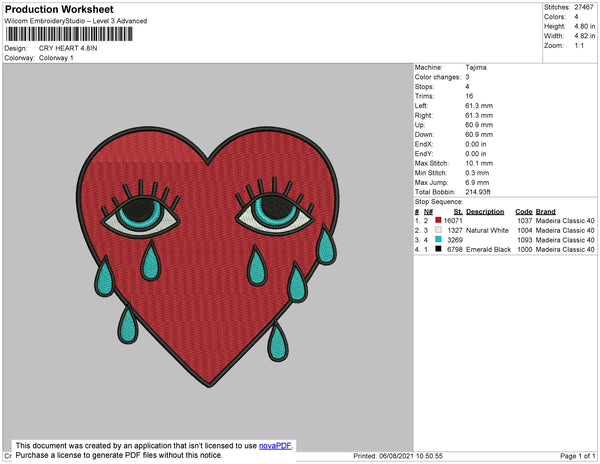Select the 'Emerald Black' description
The height and width of the screenshot is (464, 600).
click(488, 249)
